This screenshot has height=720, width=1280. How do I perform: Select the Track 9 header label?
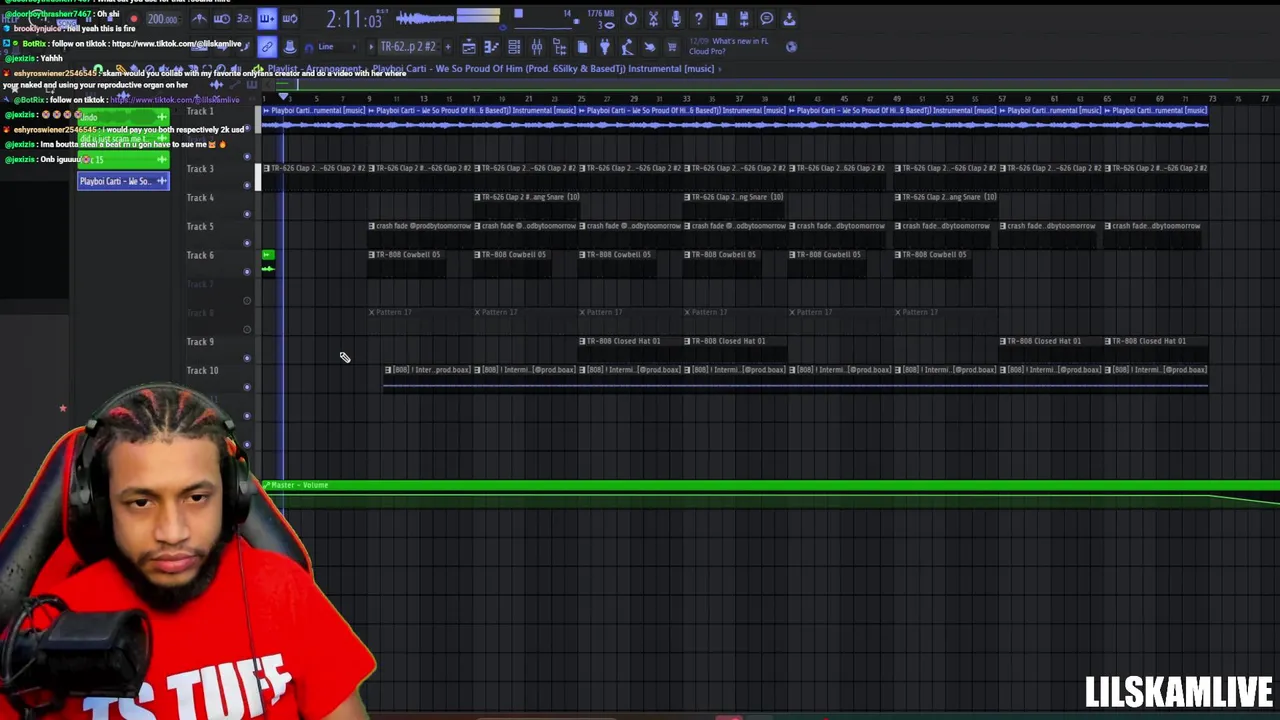tap(200, 342)
